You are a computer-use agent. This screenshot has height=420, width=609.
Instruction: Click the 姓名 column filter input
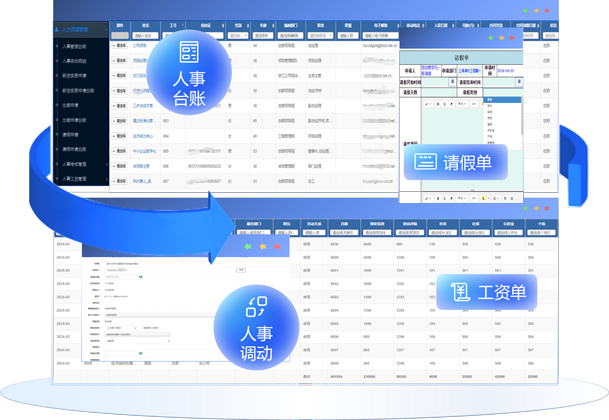click(146, 35)
